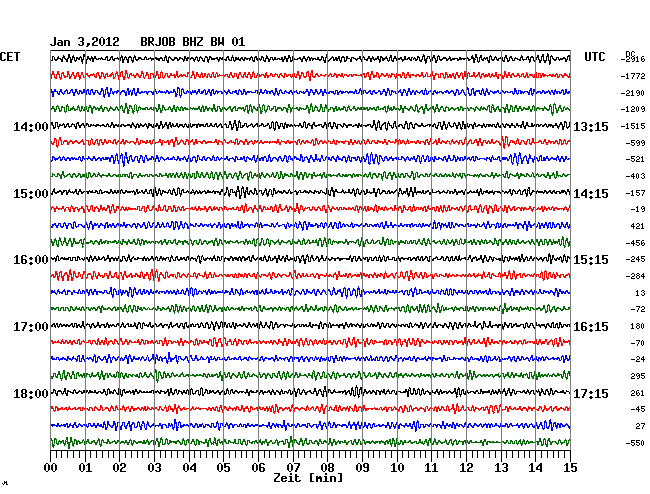Click the DC offset value "-157"
Screen dimensions: 650x494
point(635,193)
